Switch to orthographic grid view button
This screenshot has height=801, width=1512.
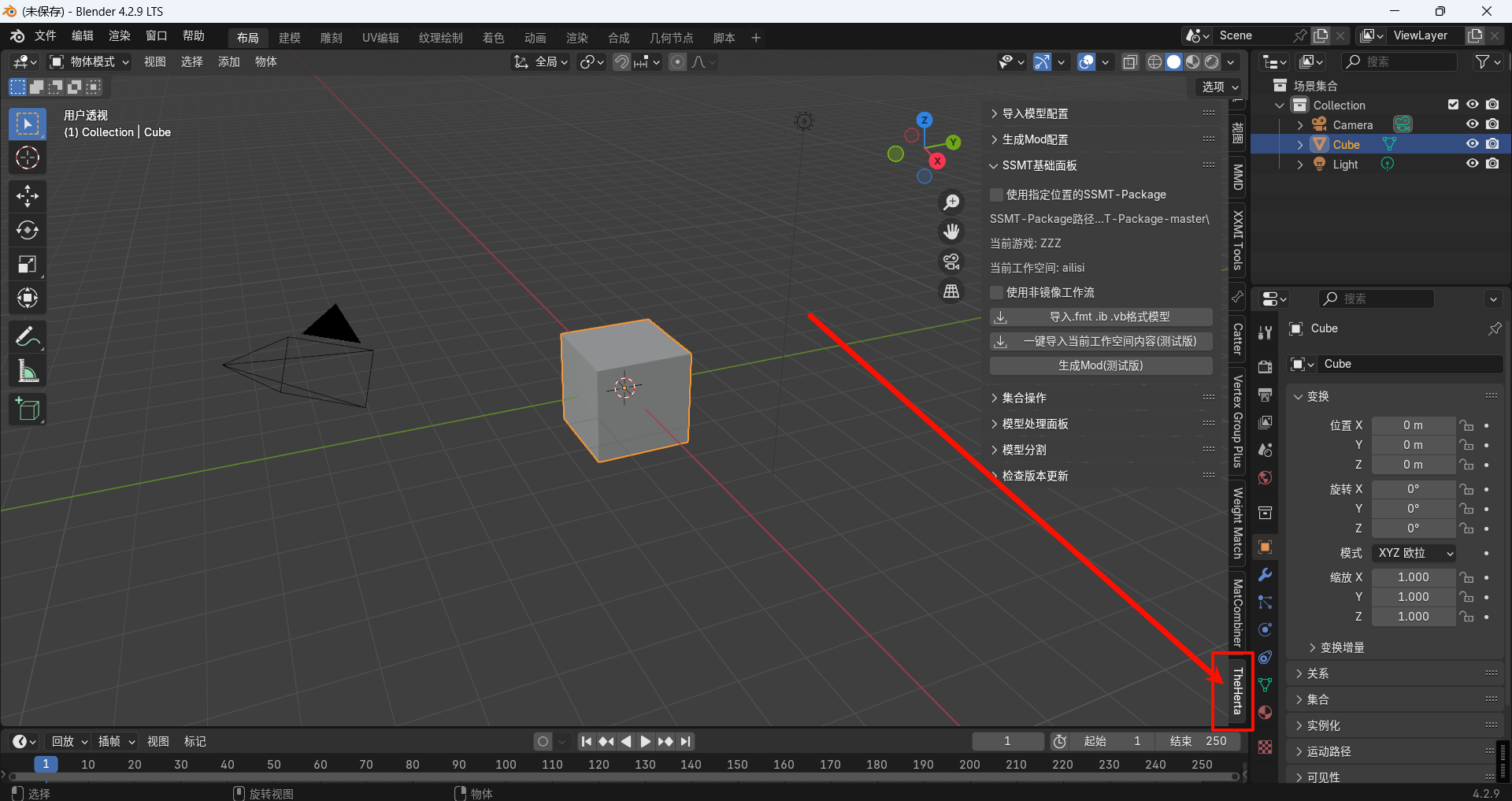point(951,291)
